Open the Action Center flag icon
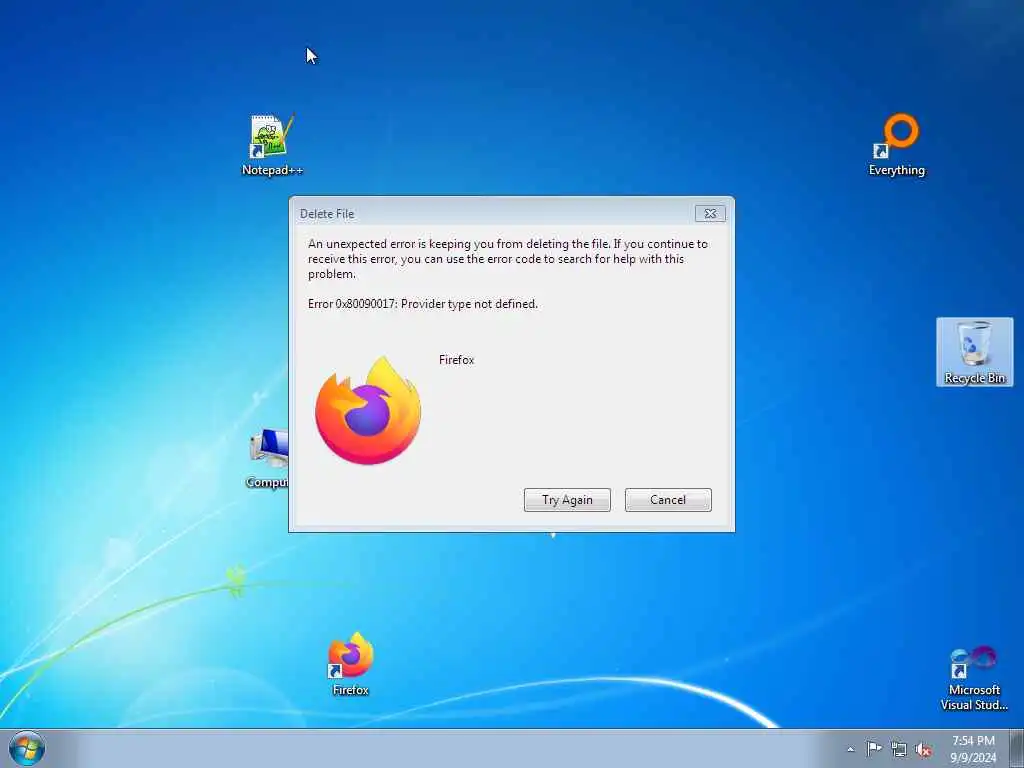Viewport: 1024px width, 768px height. coord(874,749)
